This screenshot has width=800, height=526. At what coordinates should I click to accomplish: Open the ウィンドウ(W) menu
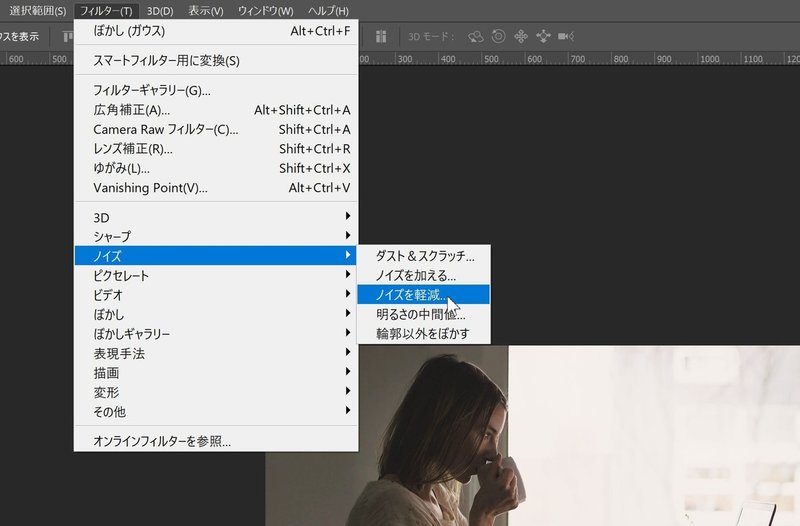click(265, 11)
